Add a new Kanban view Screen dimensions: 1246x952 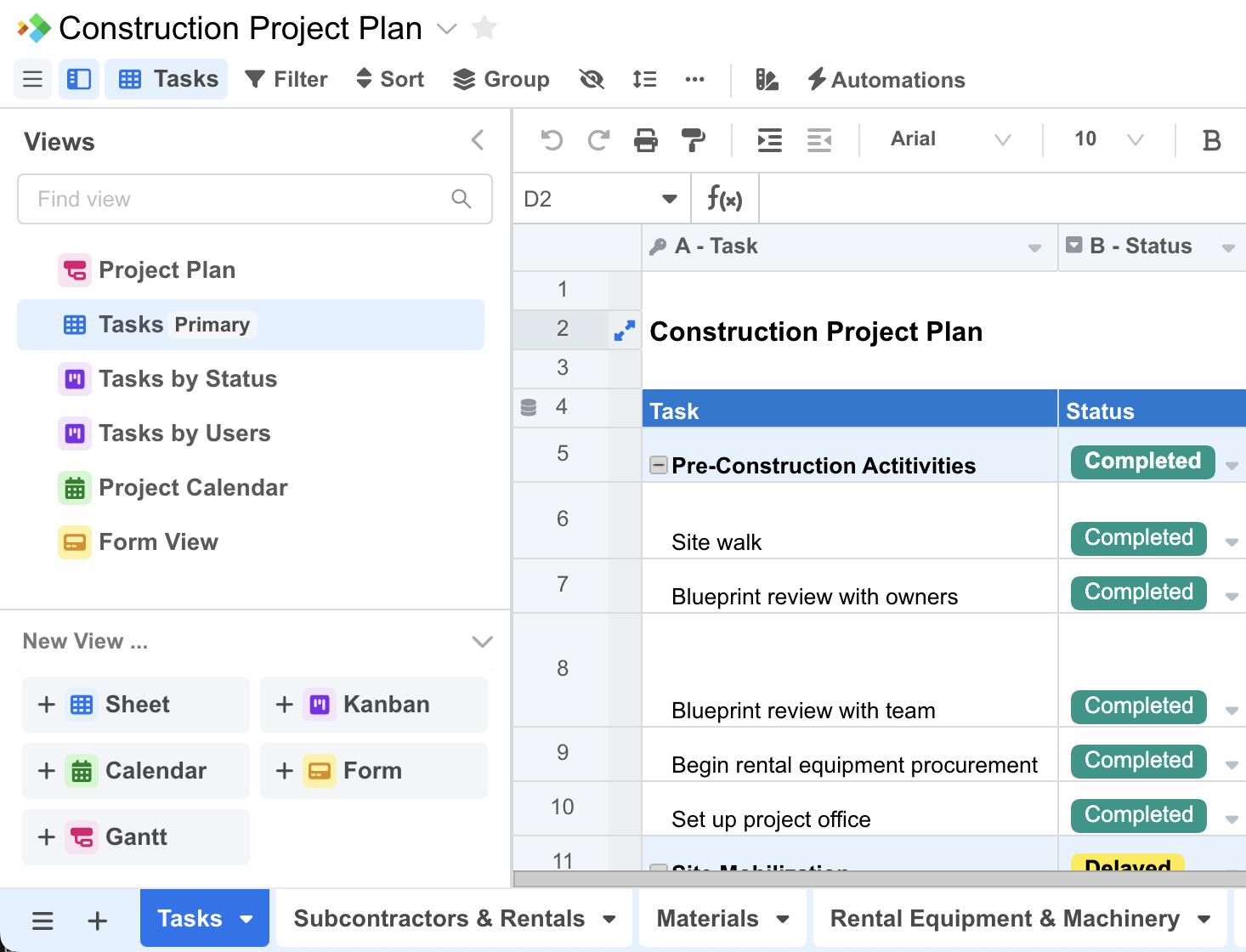tap(374, 705)
